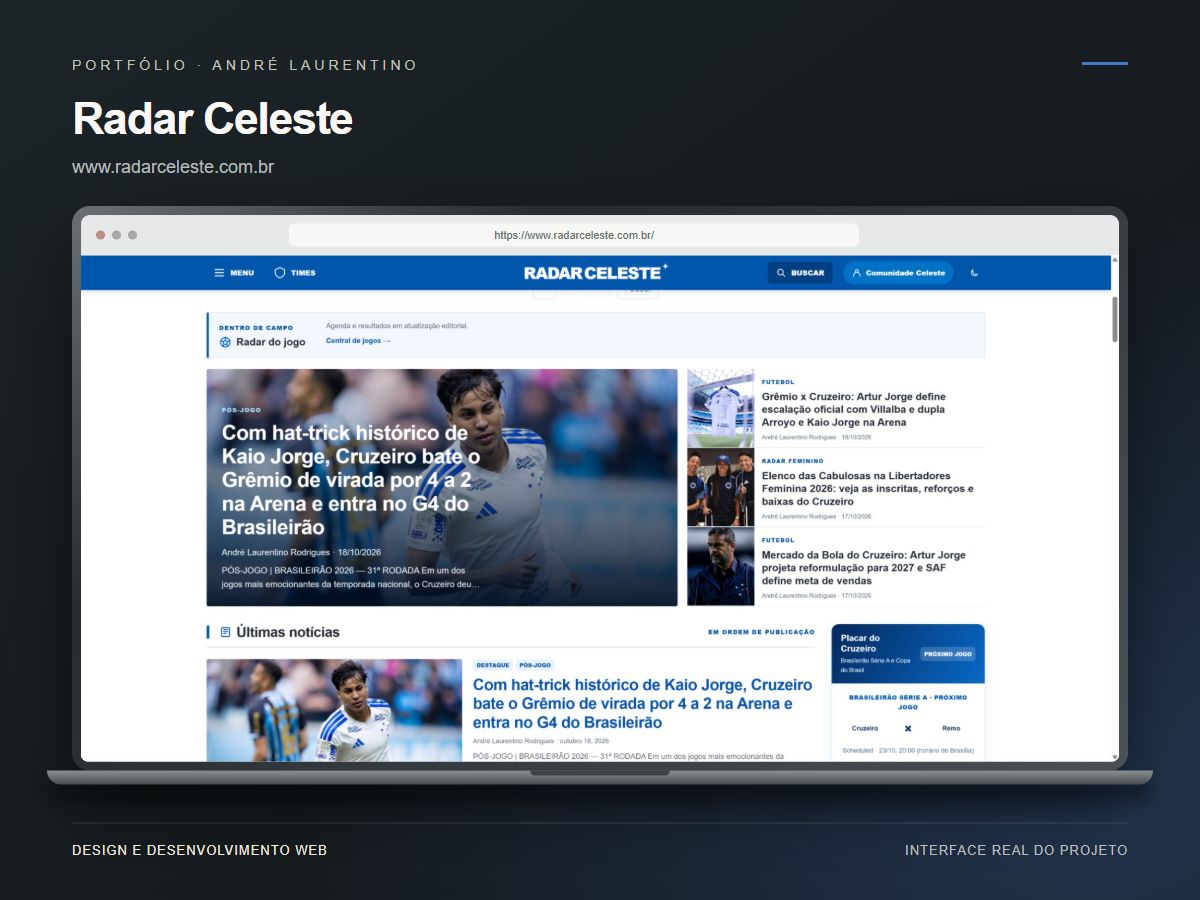Open Elenco das Cabulosas na Libertadores headline
1200x900 pixels.
(x=867, y=489)
